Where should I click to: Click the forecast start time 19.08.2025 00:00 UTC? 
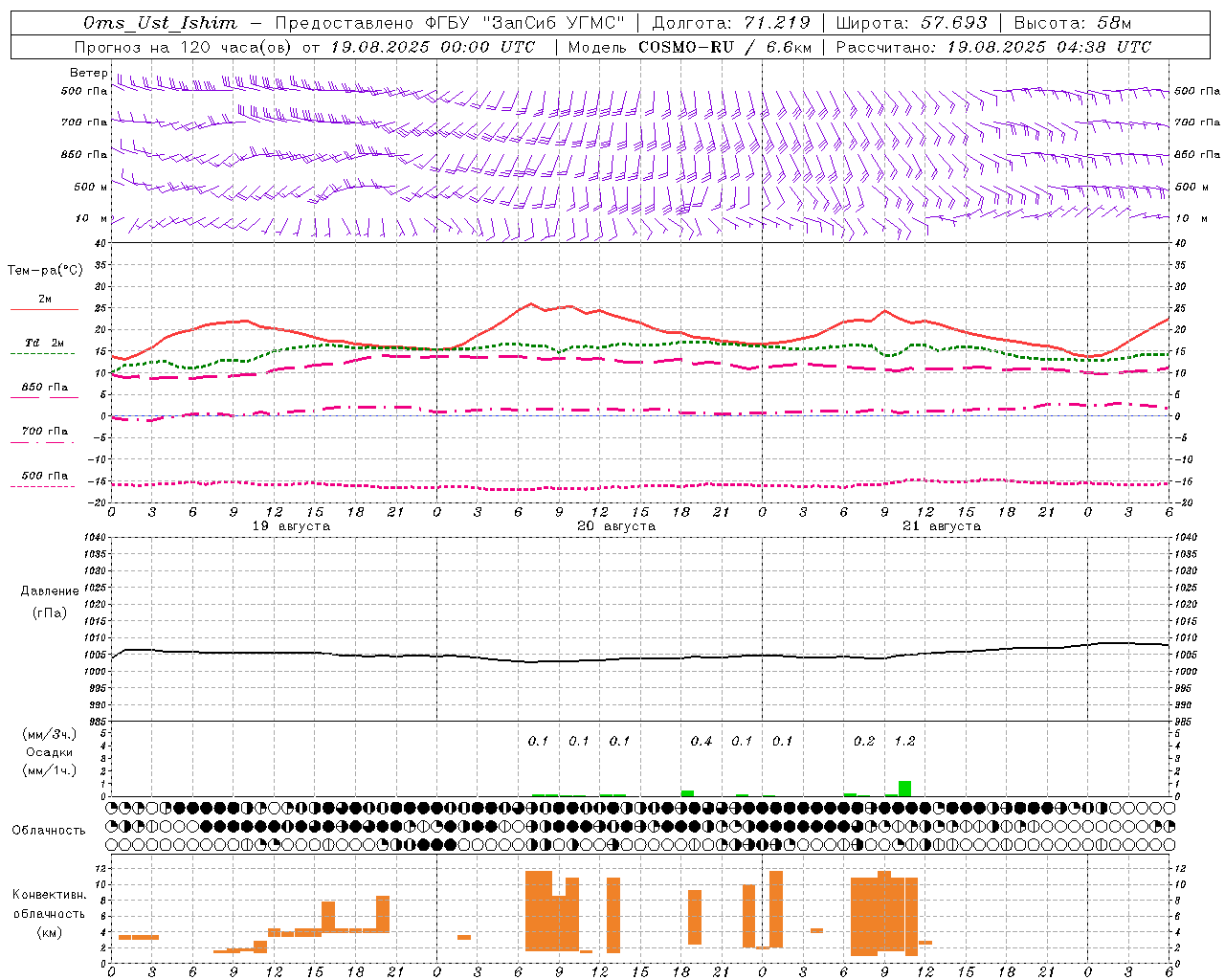click(433, 47)
